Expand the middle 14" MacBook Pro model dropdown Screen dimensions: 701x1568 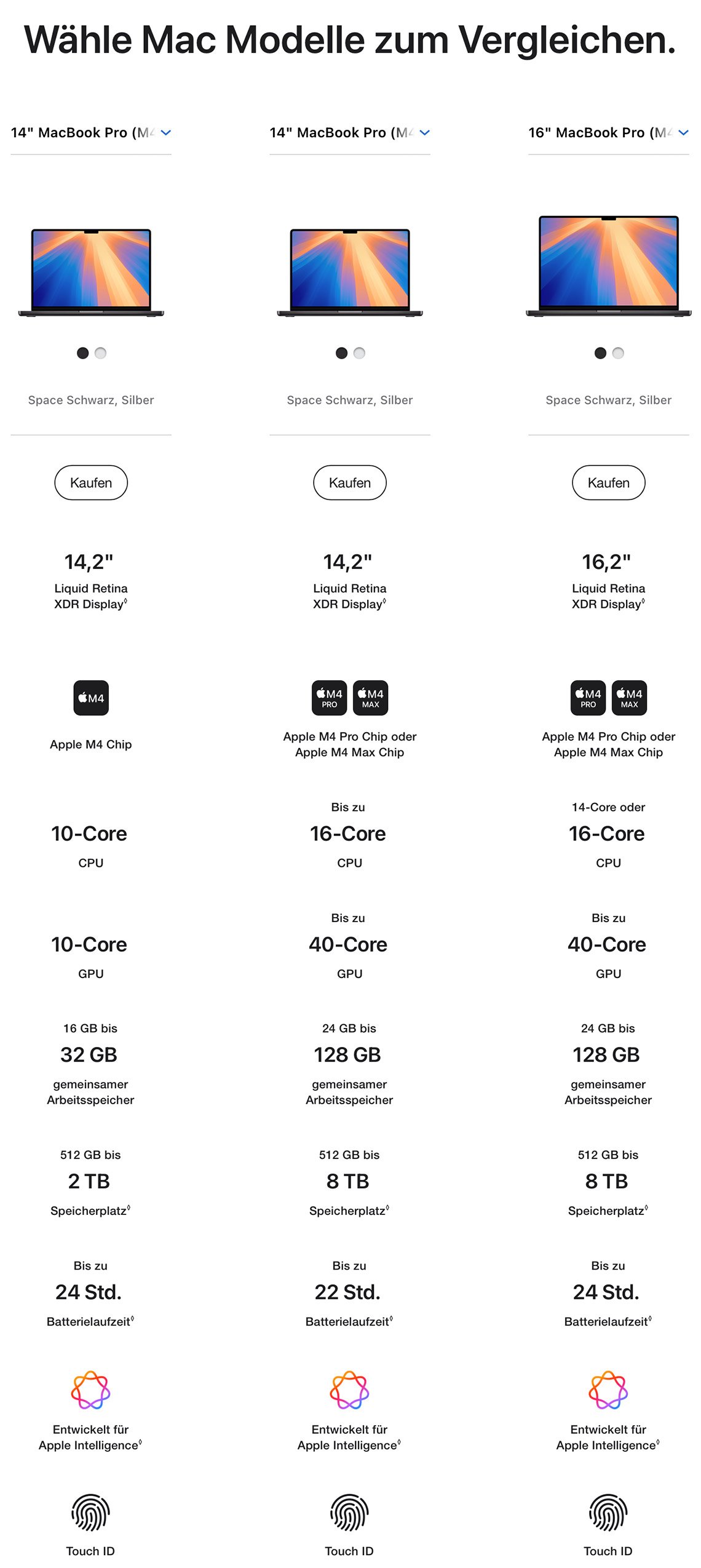coord(350,132)
